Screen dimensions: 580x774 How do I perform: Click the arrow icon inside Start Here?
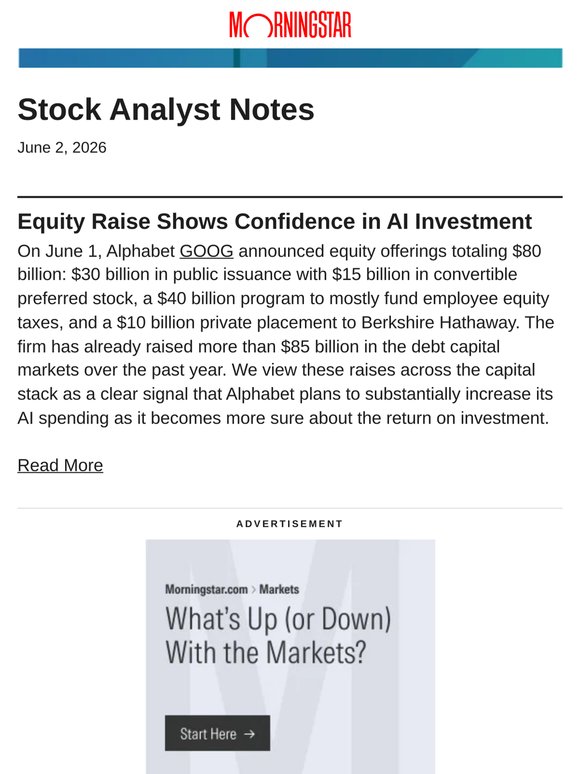[x=250, y=734]
